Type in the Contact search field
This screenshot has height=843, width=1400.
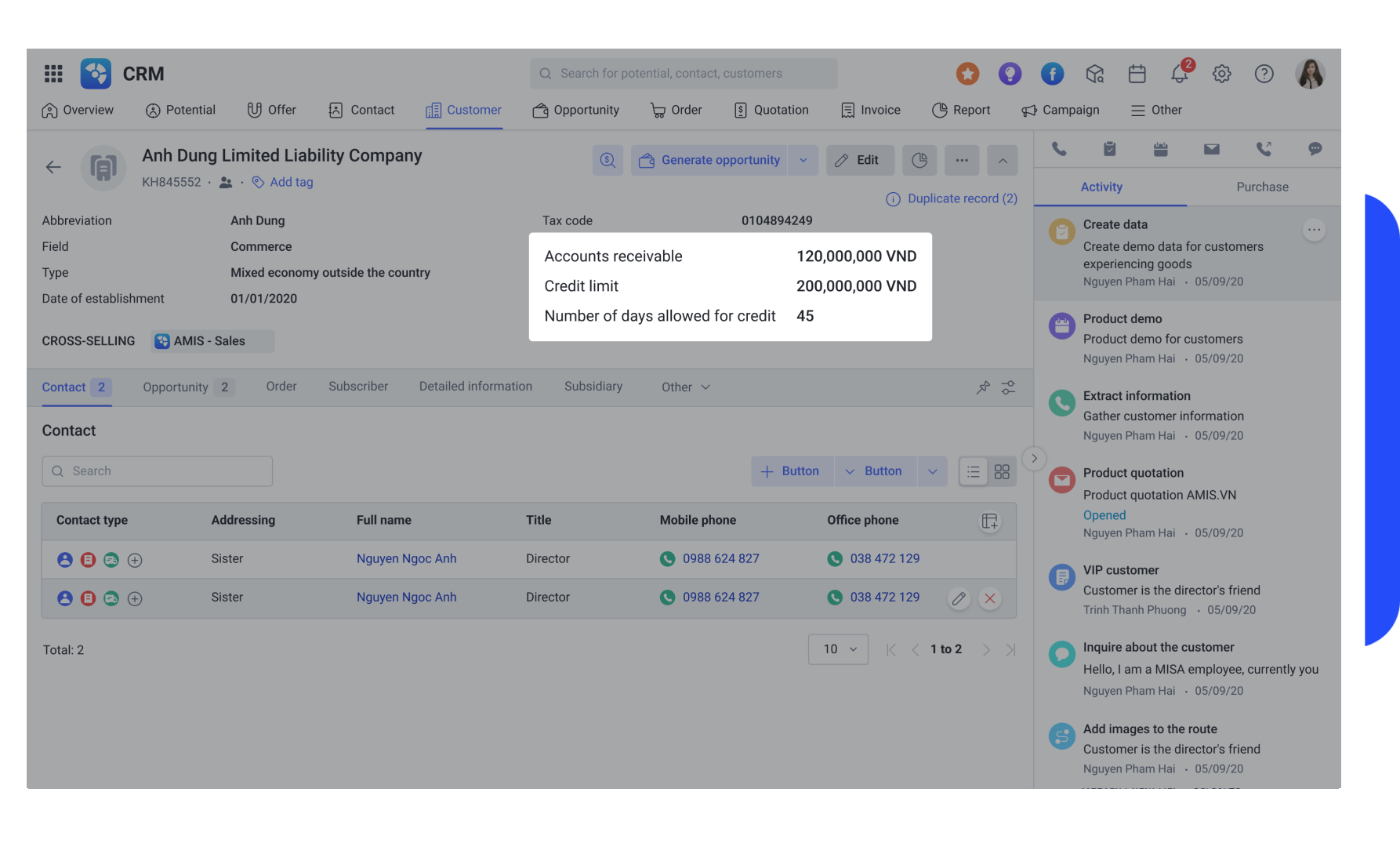pos(157,471)
